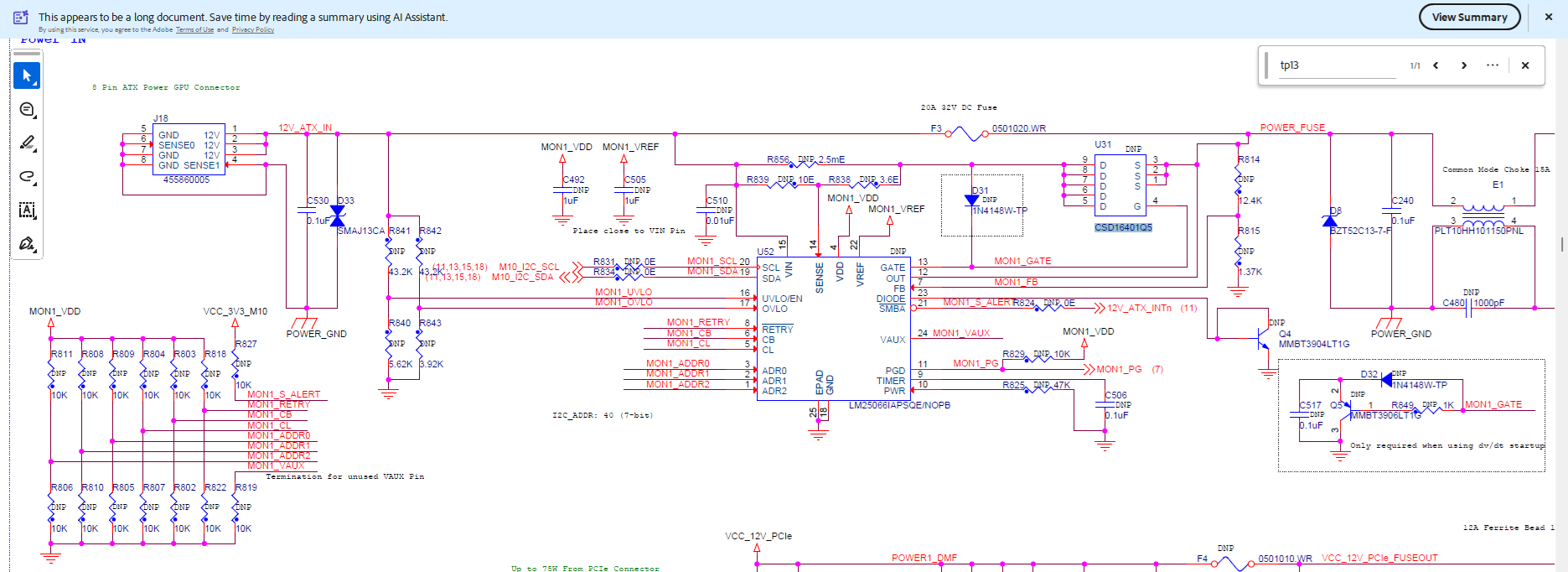Click the 8 Pin ATX Power GPU Connector title

click(166, 87)
